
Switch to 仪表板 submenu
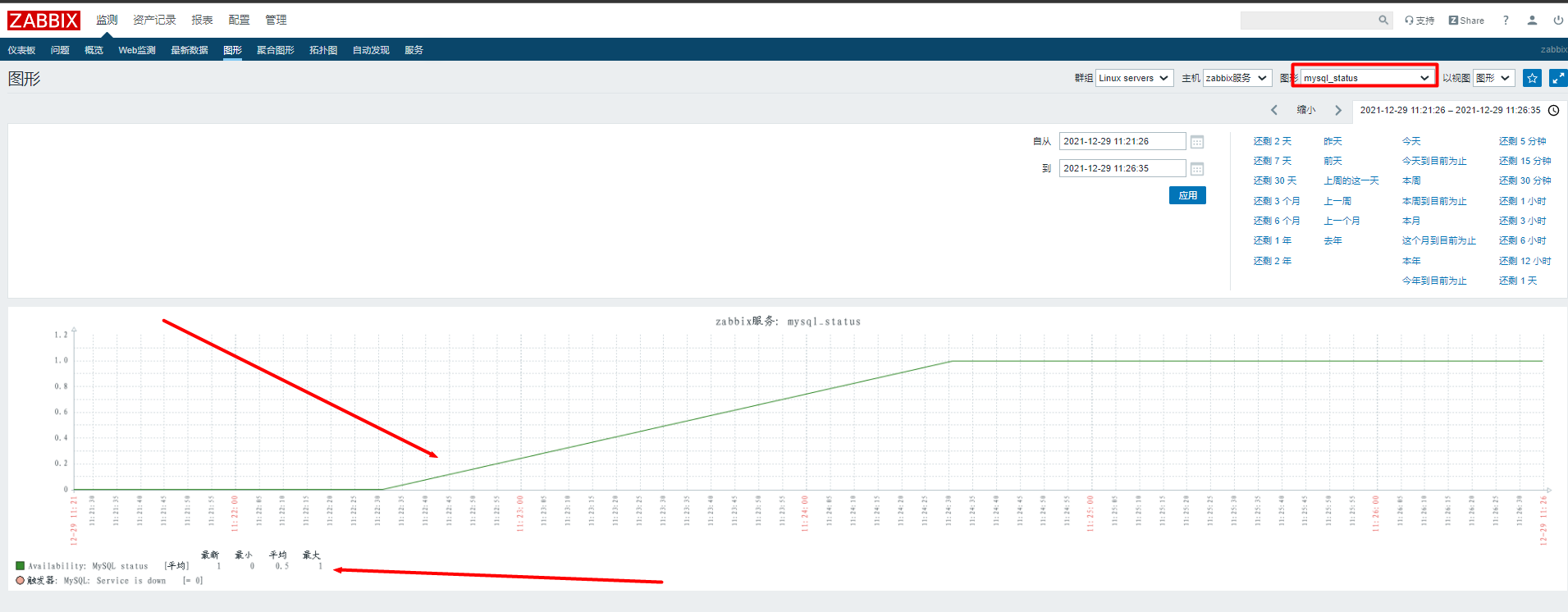point(21,50)
